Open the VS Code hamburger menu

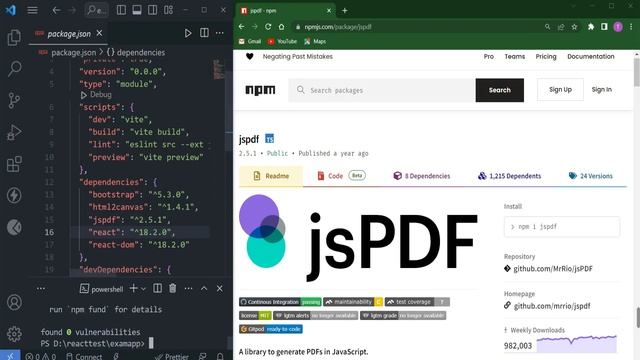[32, 10]
